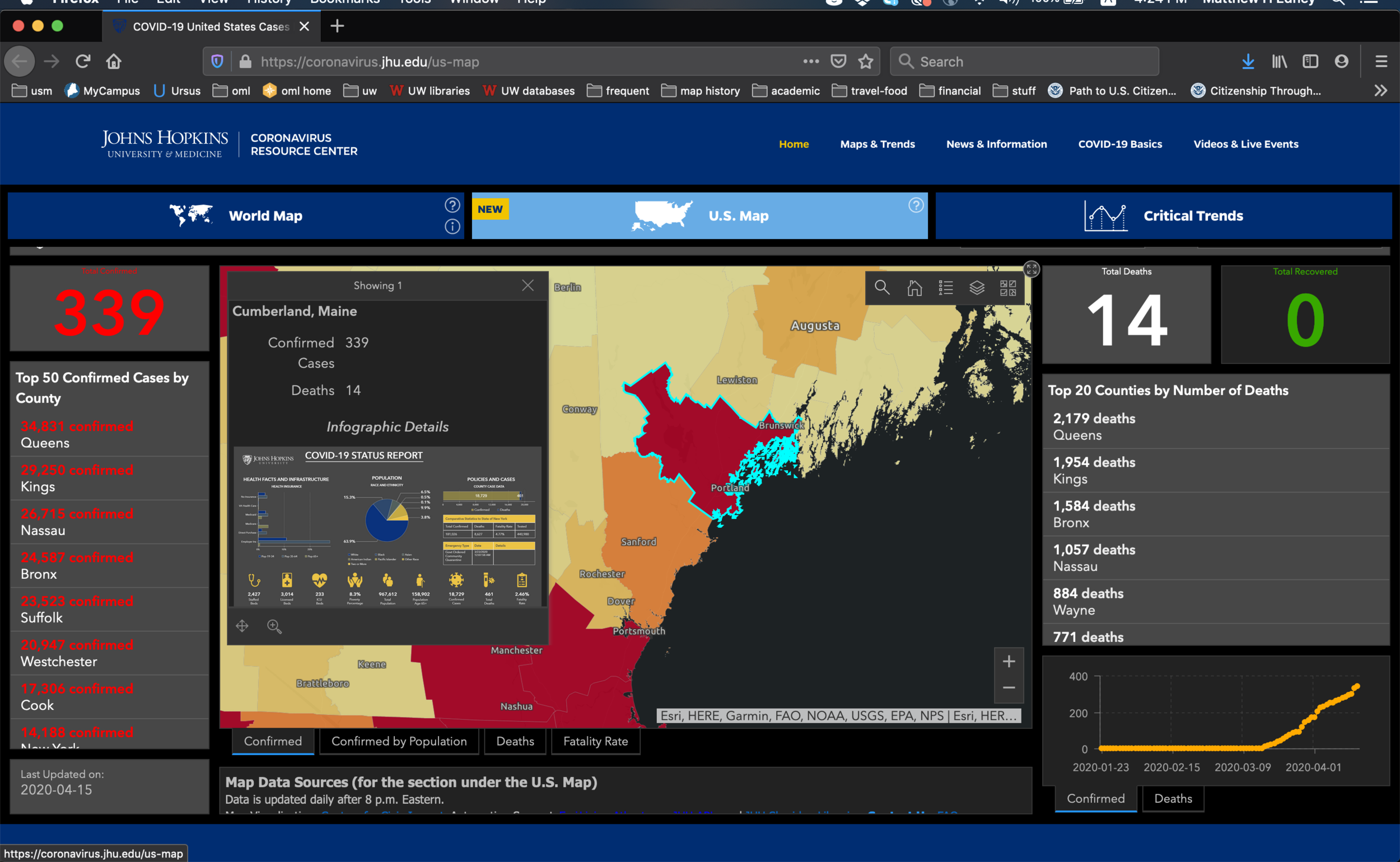Switch to the World Map tab
Image resolution: width=1400 pixels, height=862 pixels.
(236, 215)
